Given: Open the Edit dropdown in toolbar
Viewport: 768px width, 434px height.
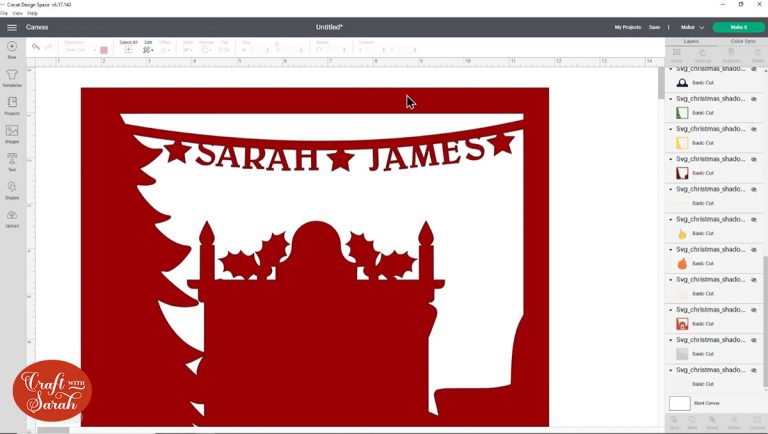Looking at the screenshot, I should click(148, 49).
